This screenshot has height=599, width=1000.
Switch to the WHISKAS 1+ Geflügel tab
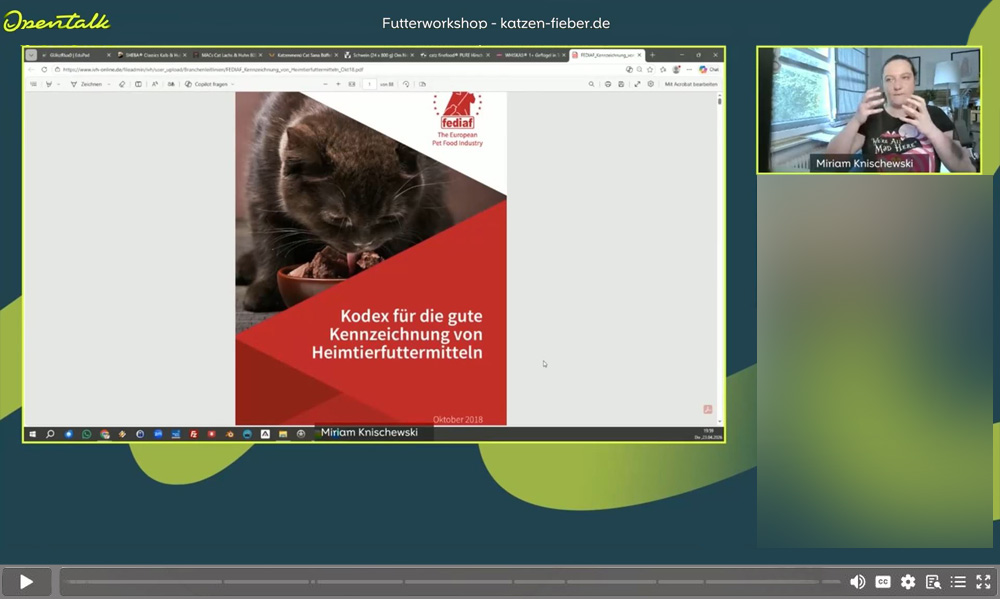pos(531,55)
